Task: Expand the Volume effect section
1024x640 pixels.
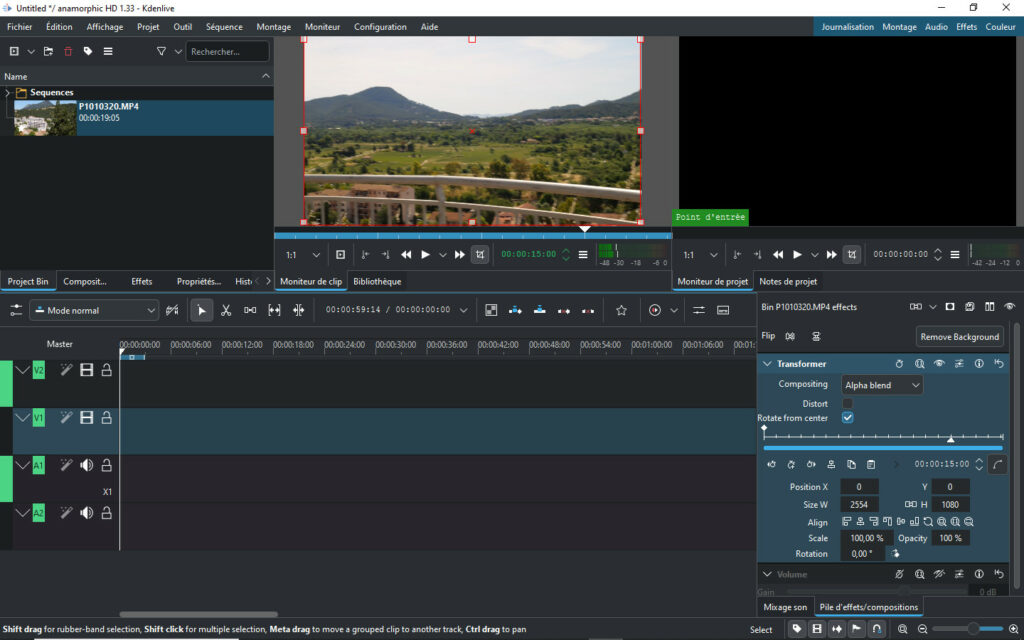Action: 767,574
